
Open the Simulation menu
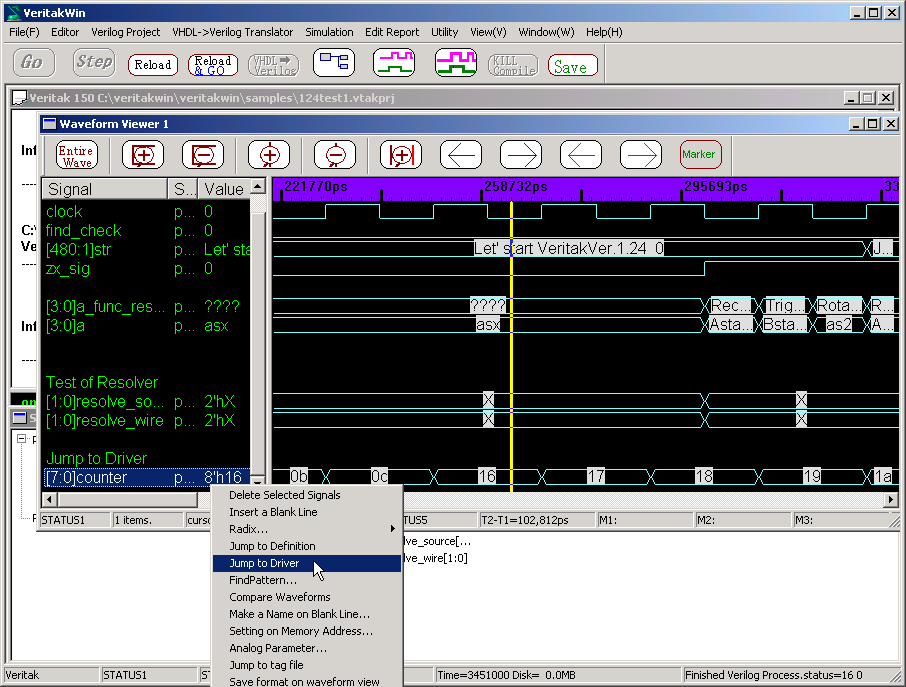click(x=329, y=32)
